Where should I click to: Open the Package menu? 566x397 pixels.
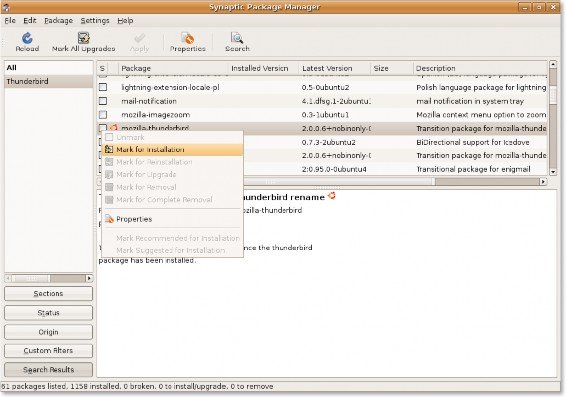point(58,21)
